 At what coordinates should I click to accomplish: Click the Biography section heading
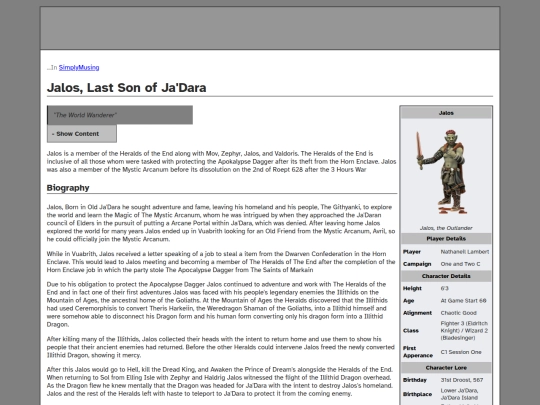pyautogui.click(x=68, y=188)
